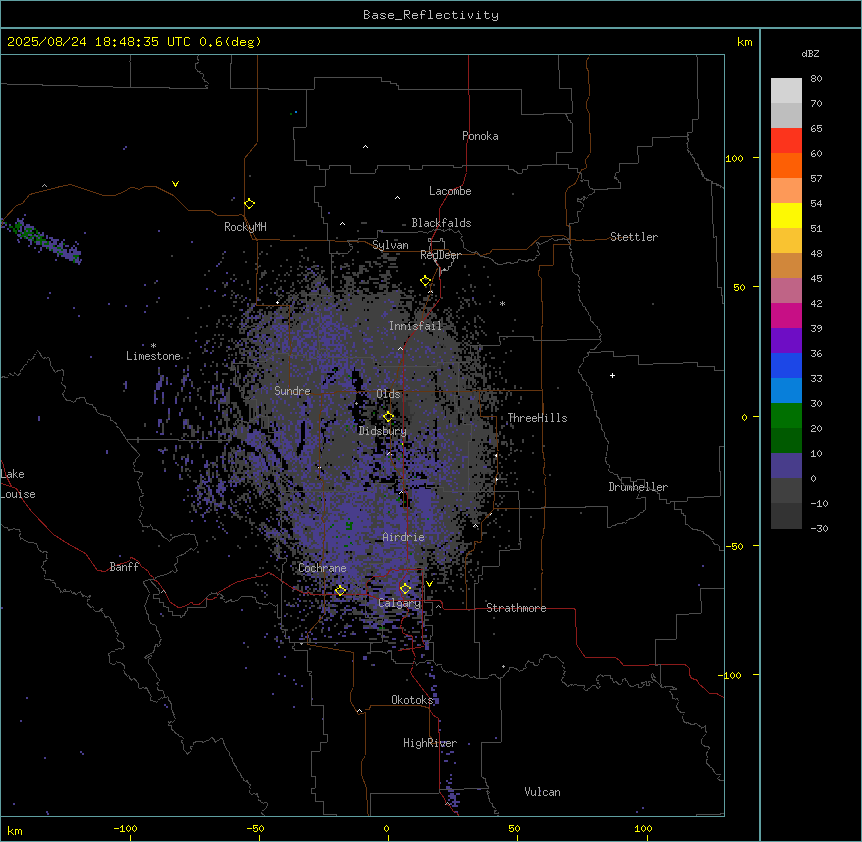Click the Base_Reflectivity title text

431,15
